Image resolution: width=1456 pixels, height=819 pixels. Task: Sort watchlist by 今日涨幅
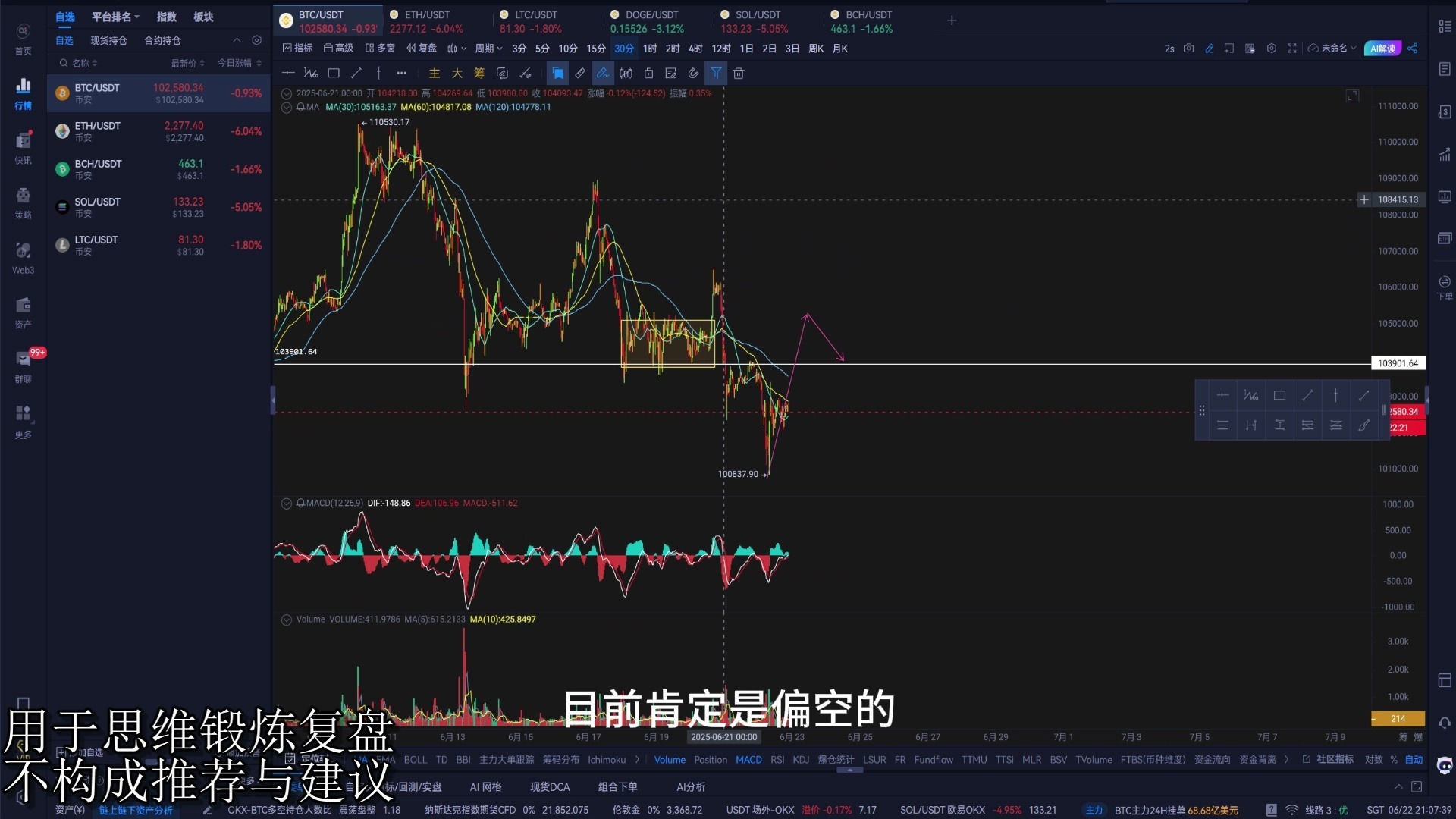(240, 63)
